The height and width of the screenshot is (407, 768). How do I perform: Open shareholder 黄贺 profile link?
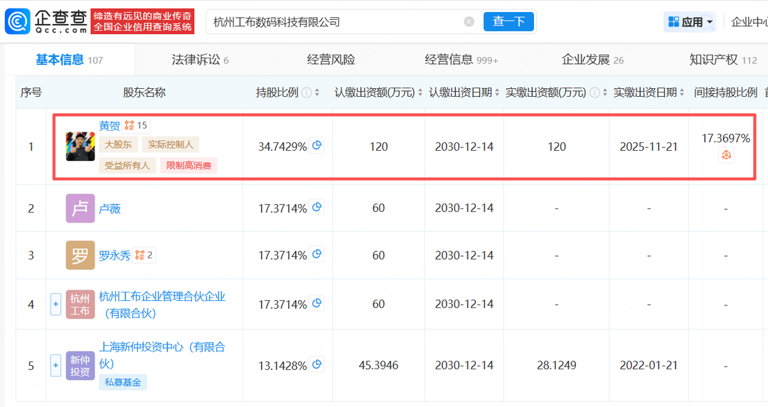109,126
